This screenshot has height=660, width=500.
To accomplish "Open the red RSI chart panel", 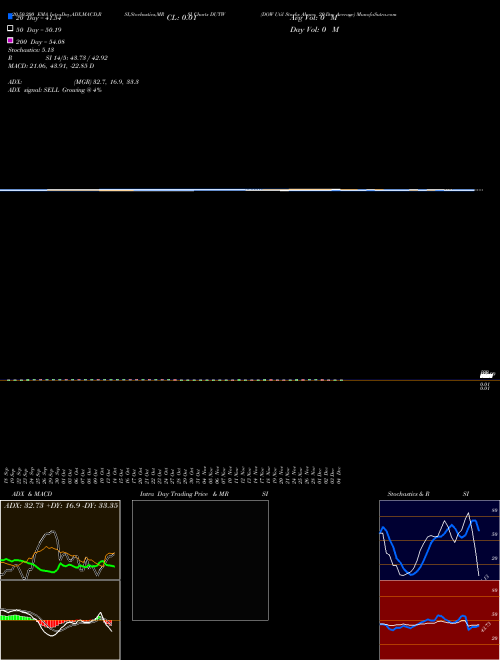I will point(439,620).
